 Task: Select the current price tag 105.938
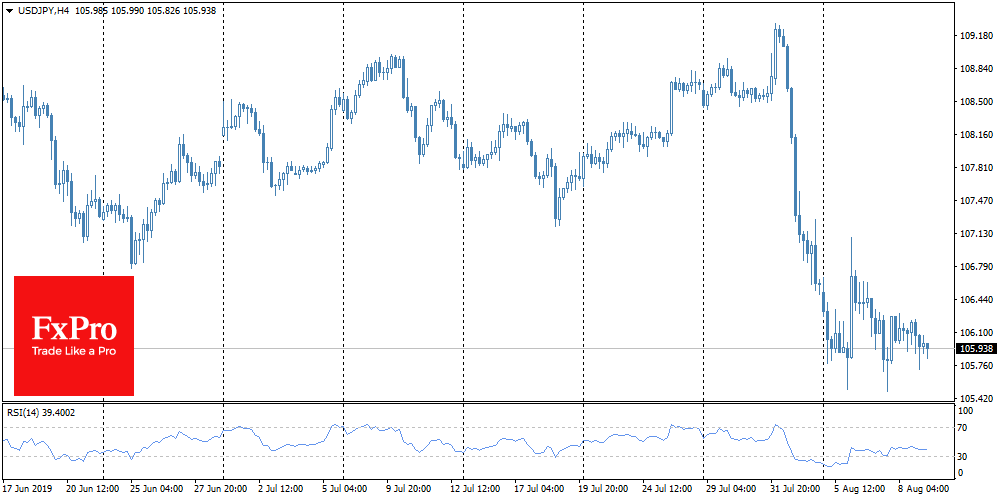pyautogui.click(x=976, y=349)
